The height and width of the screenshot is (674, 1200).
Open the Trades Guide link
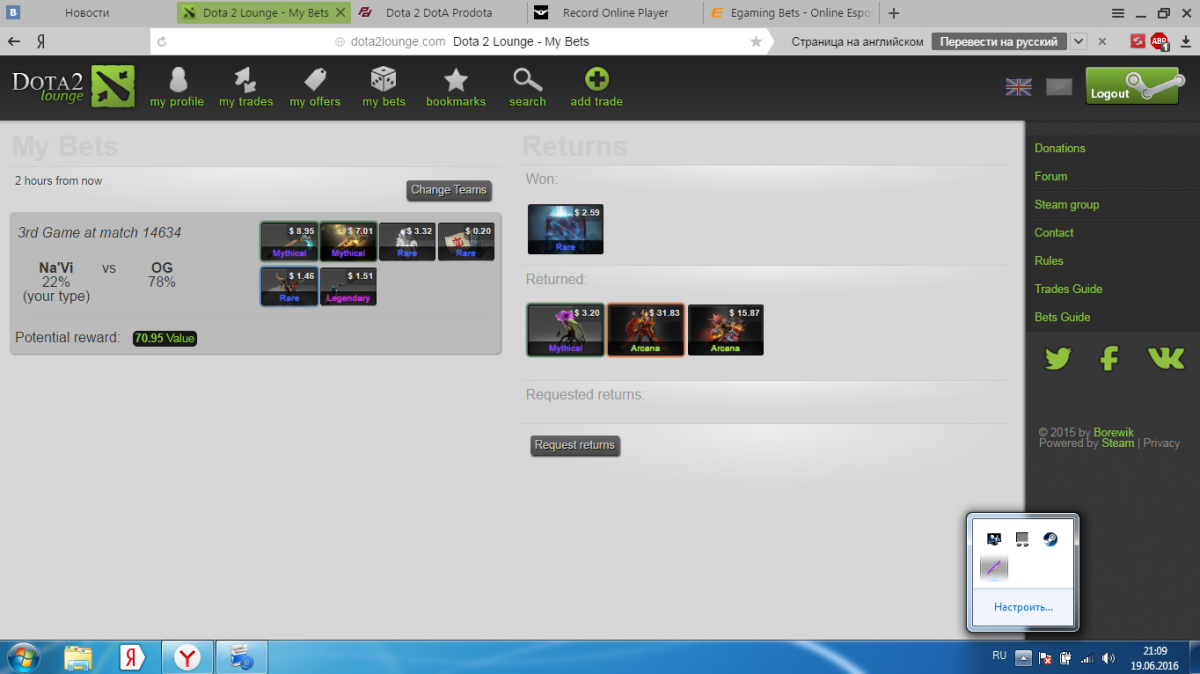[1069, 288]
